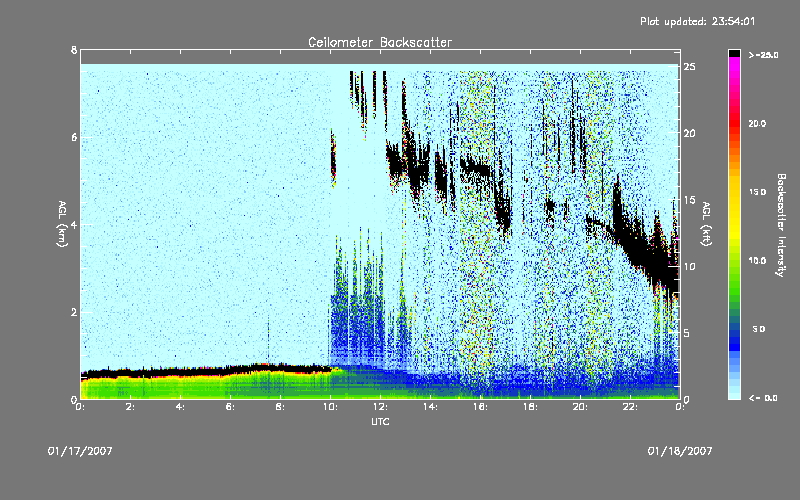Click the "Ceilometer Backscatter" plot title
Viewport: 800px width, 500px height.
click(x=380, y=42)
